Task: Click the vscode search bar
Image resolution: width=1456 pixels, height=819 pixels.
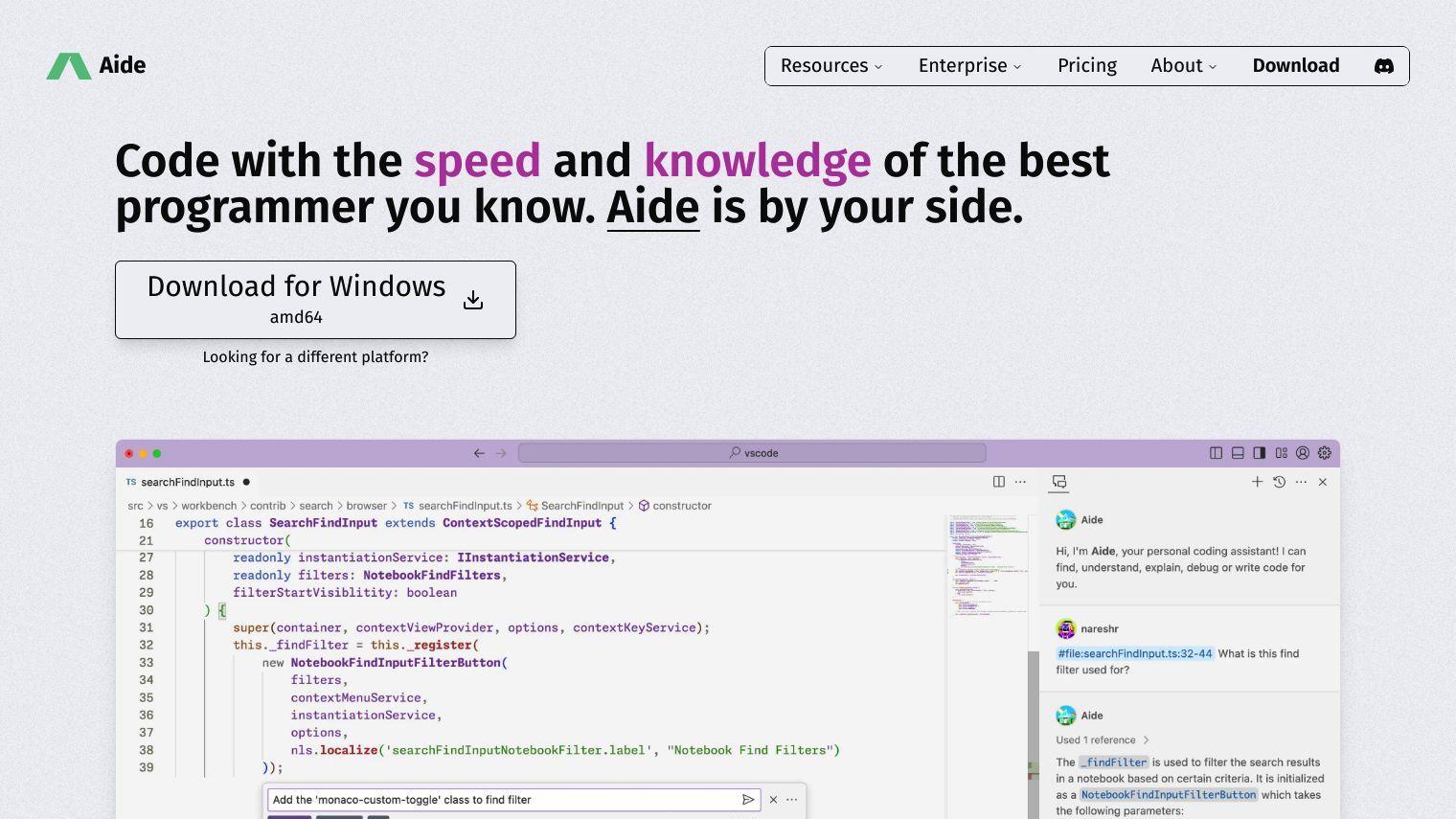Action: (x=752, y=453)
